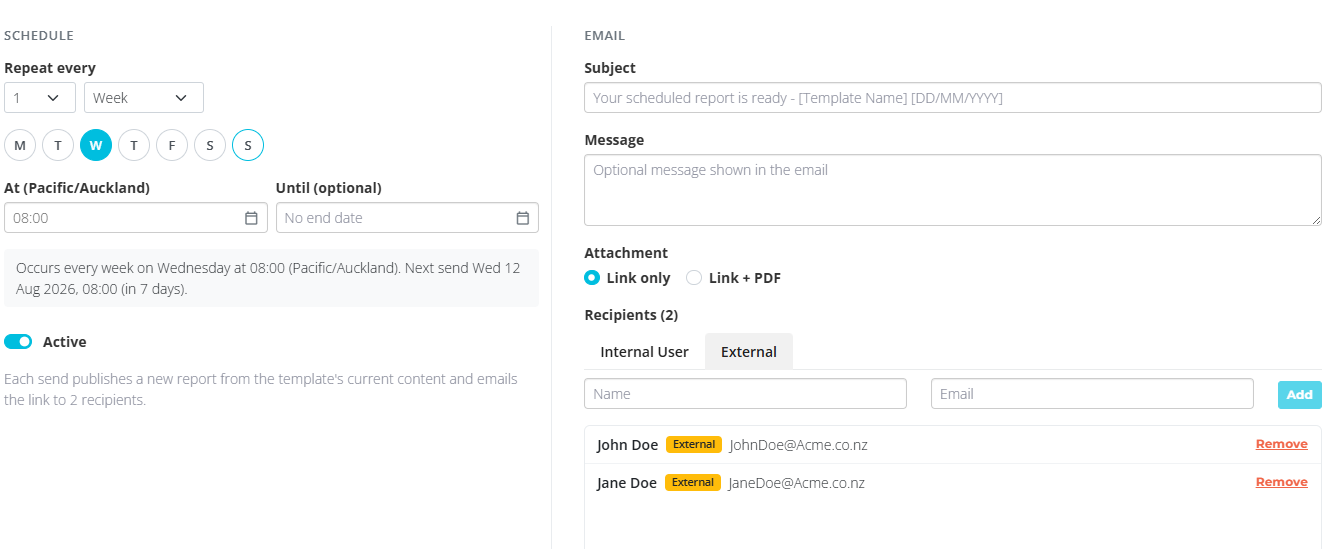The width and height of the screenshot is (1326, 549).
Task: Open the Week frequency dropdown
Action: coord(144,98)
